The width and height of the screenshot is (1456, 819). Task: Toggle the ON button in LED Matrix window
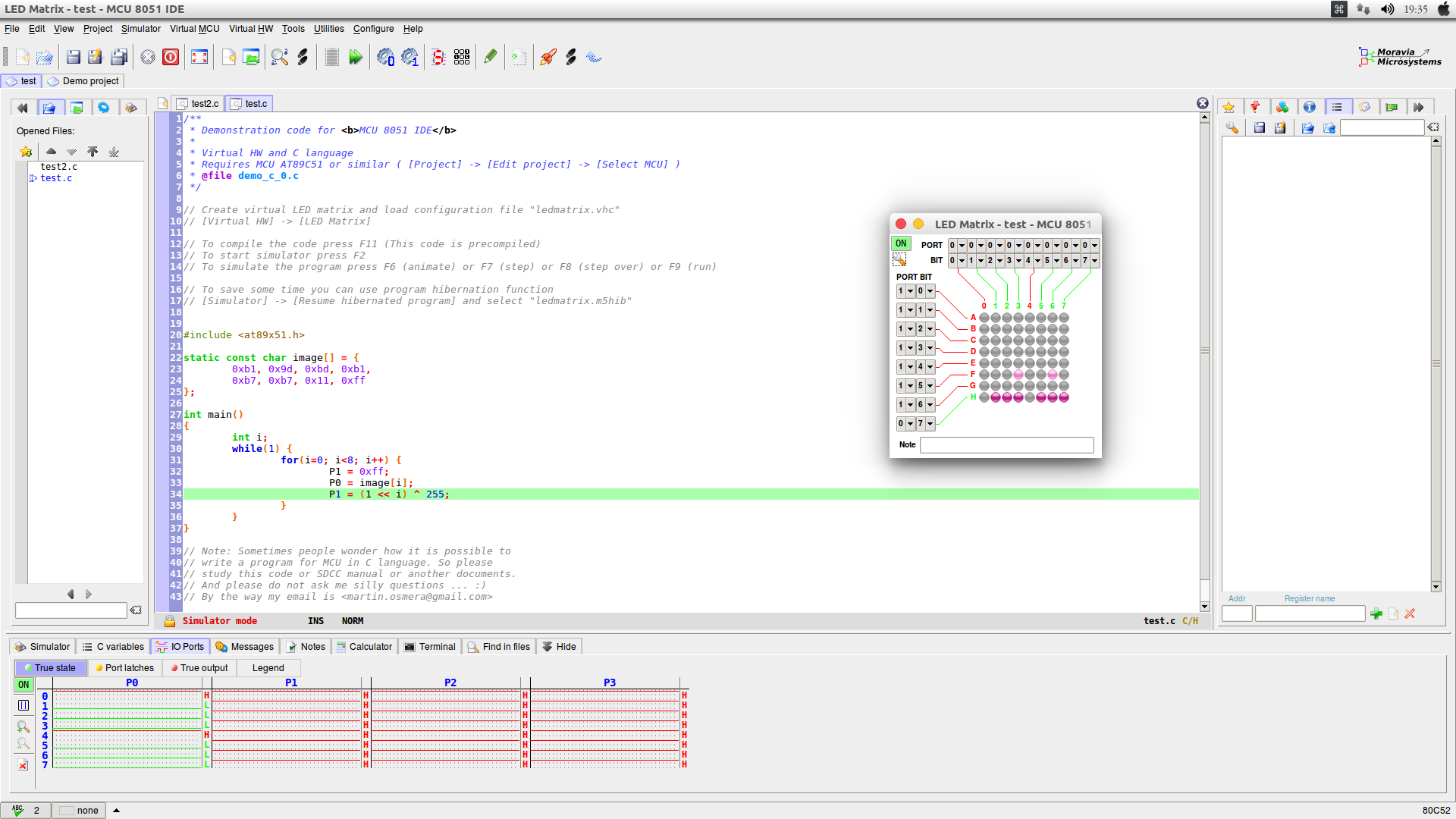[900, 243]
